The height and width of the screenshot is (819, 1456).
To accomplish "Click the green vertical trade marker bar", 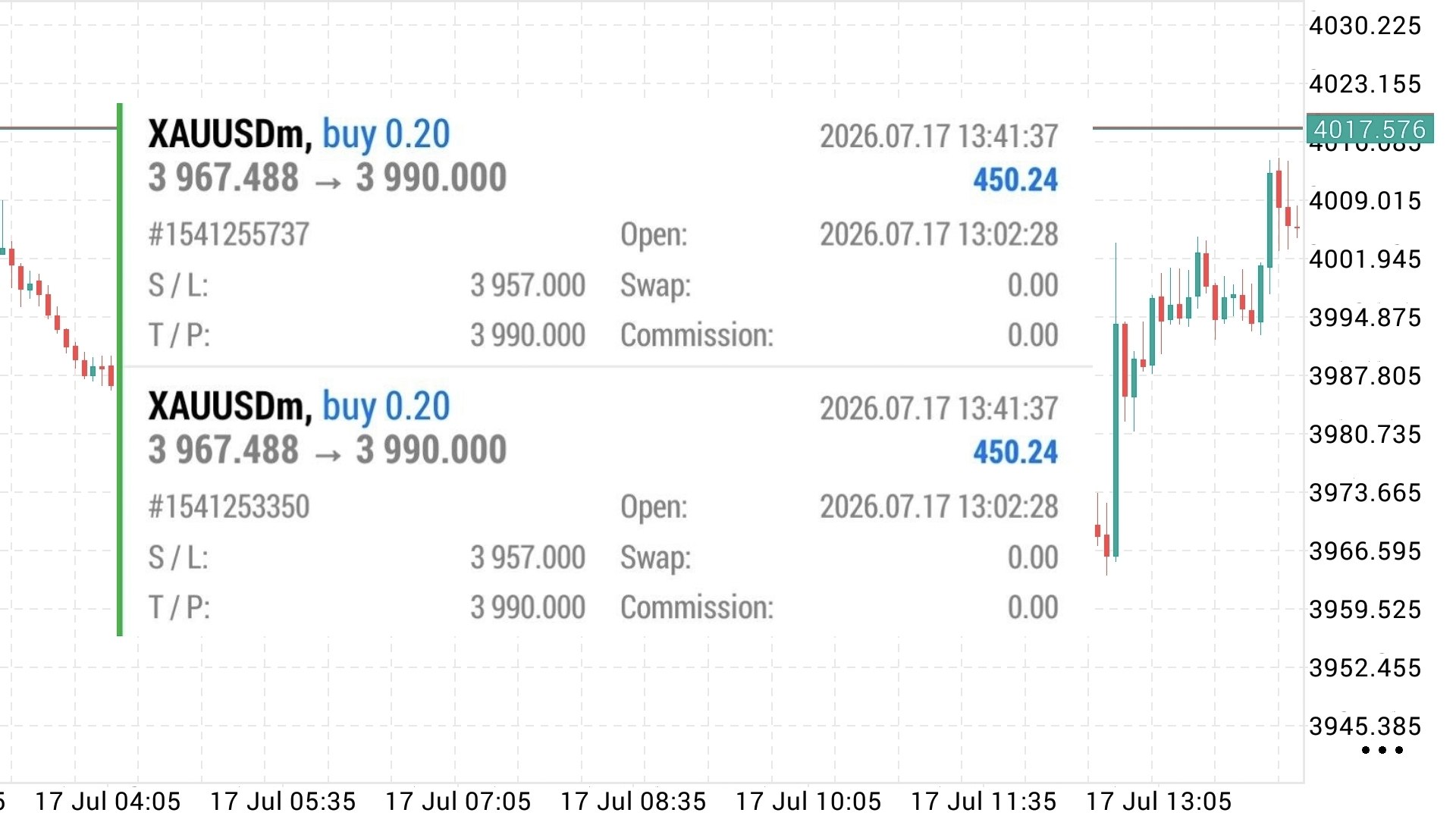I will click(120, 369).
